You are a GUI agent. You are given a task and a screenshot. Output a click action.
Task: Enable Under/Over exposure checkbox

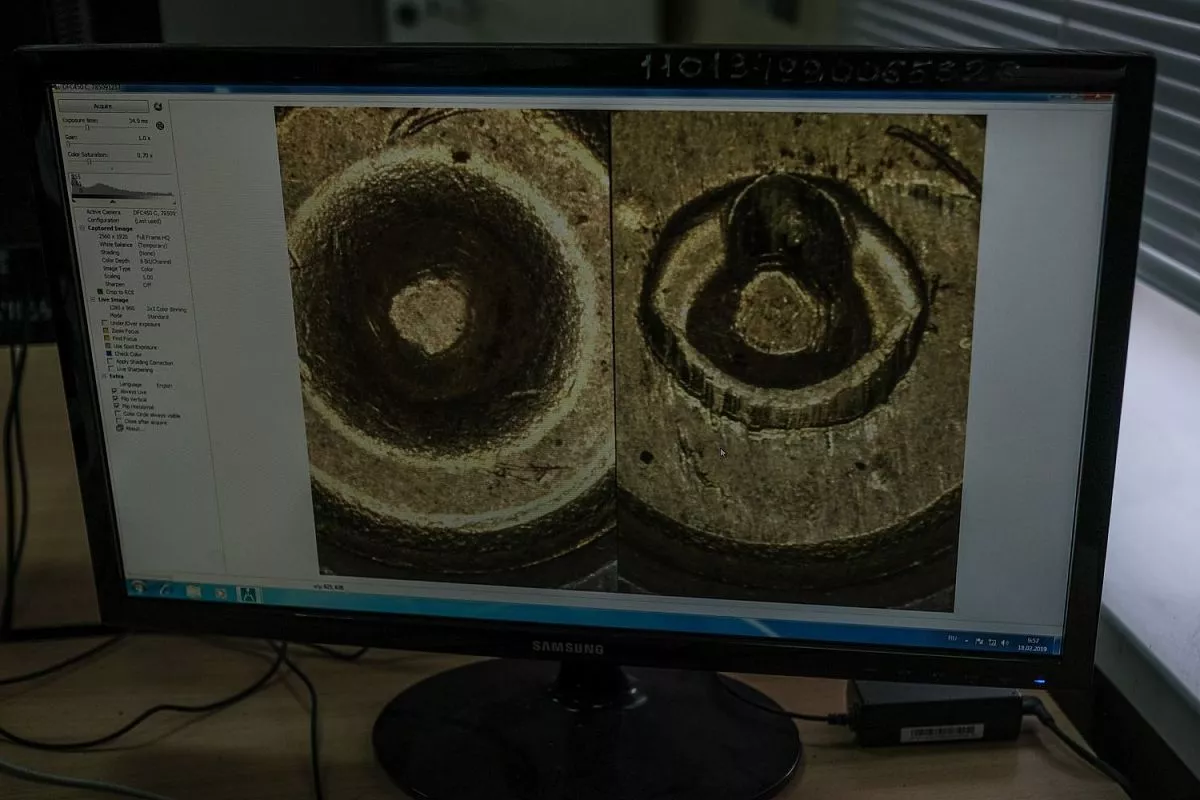click(x=106, y=323)
